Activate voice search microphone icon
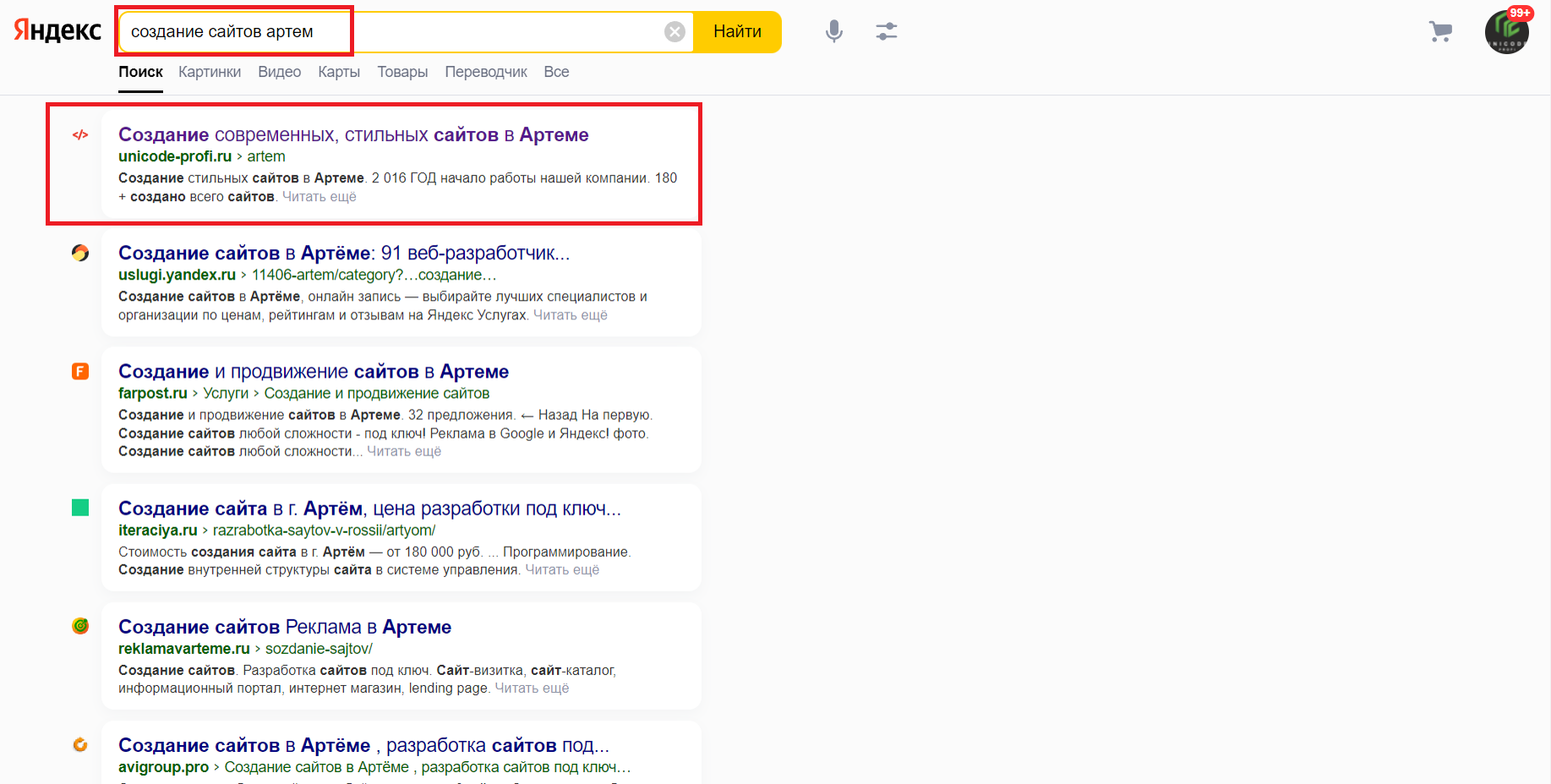 pyautogui.click(x=834, y=32)
